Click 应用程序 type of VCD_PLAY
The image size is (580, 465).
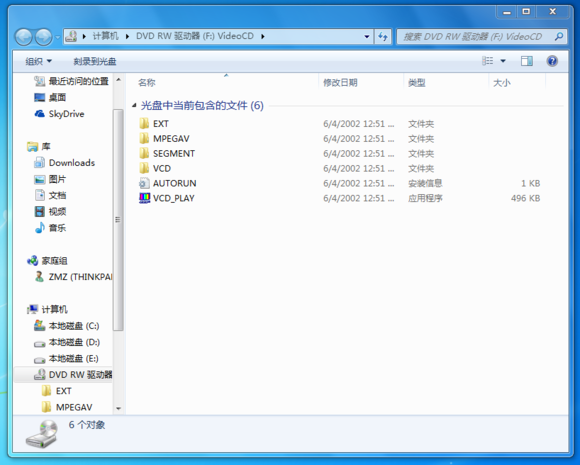tap(425, 198)
